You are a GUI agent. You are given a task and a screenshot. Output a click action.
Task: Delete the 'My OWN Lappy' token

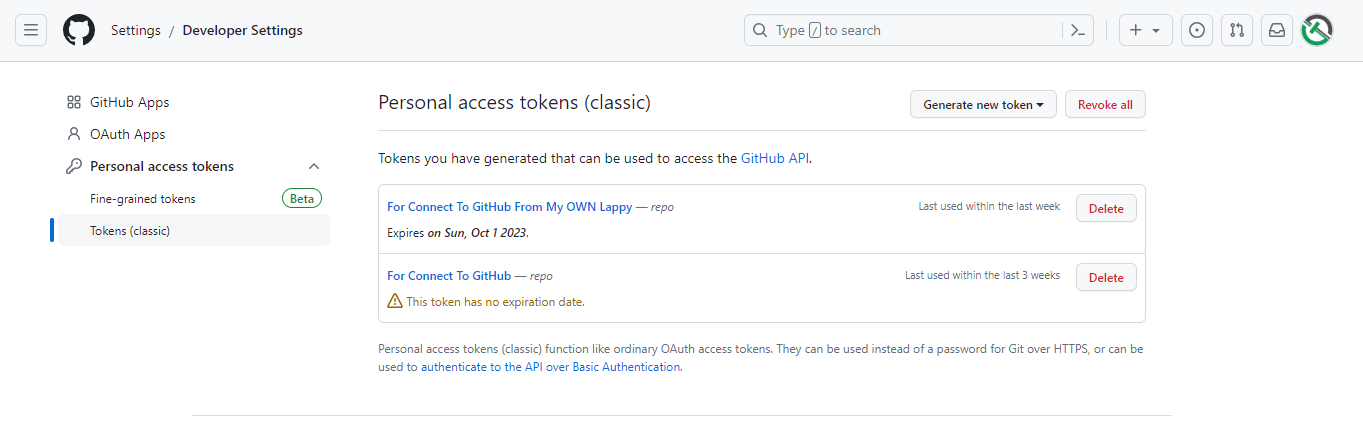1106,208
